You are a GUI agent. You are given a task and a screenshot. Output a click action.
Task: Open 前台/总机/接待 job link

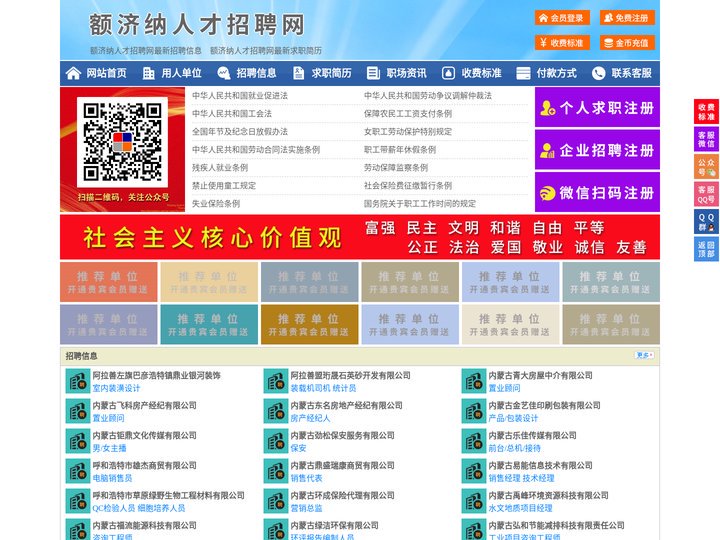click(x=514, y=448)
